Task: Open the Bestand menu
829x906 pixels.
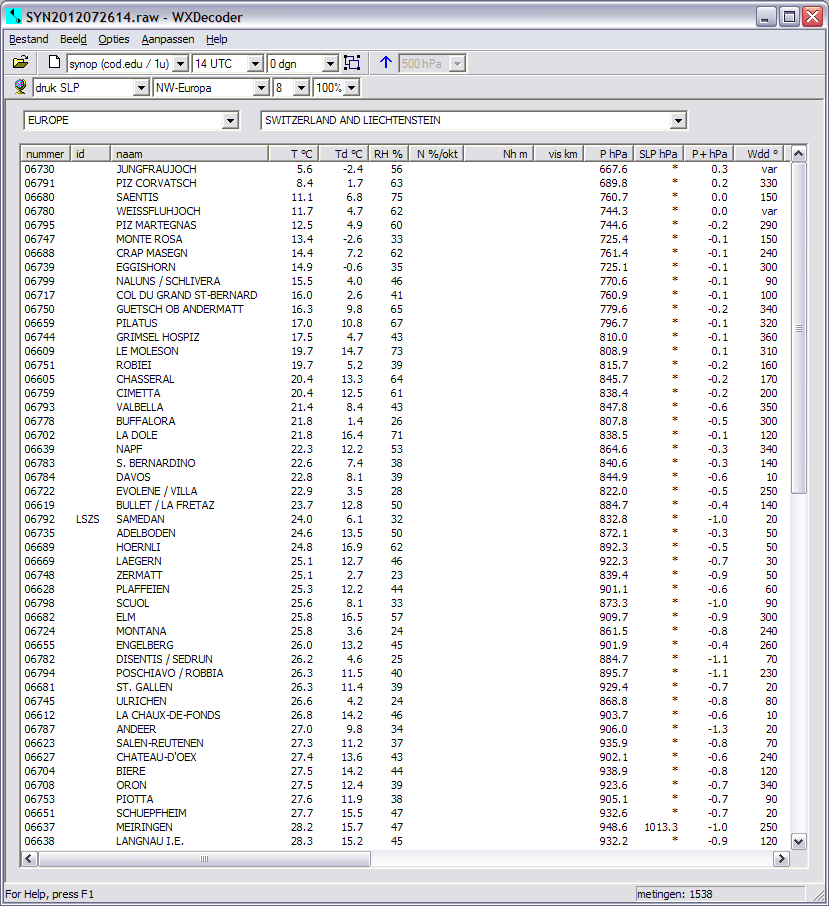Action: click(28, 39)
